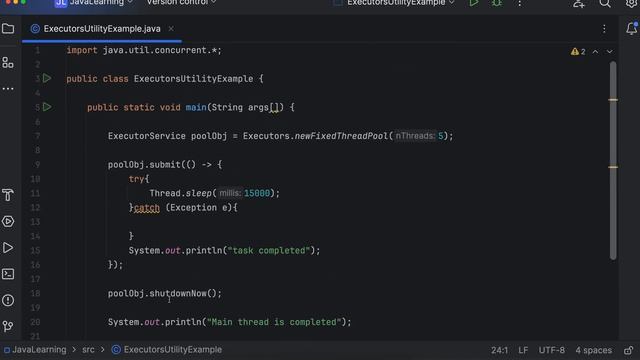Click the ExecutorsUtilityExample breadcrumb
Image resolution: width=640 pixels, height=360 pixels.
(x=167, y=350)
